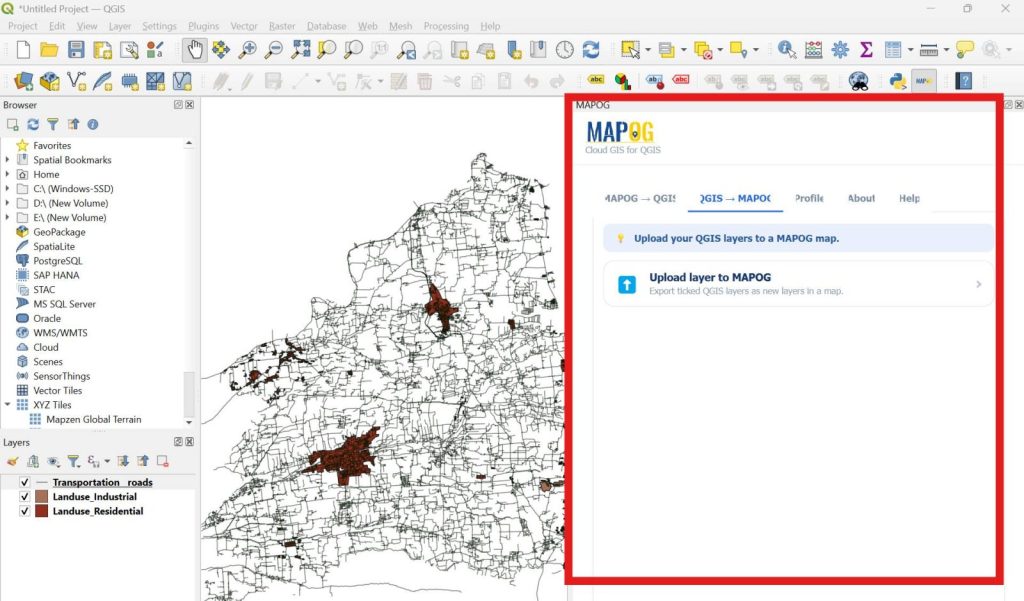Select the Map Tips speech bubble icon
Viewport: 1024px width, 601px height.
coord(964,50)
